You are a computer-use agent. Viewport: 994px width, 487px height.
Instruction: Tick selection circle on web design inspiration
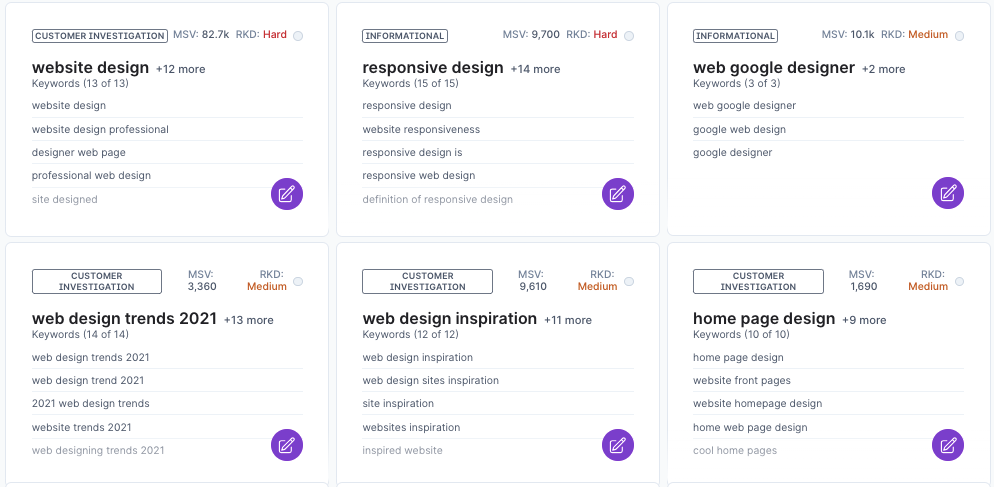[x=629, y=282]
